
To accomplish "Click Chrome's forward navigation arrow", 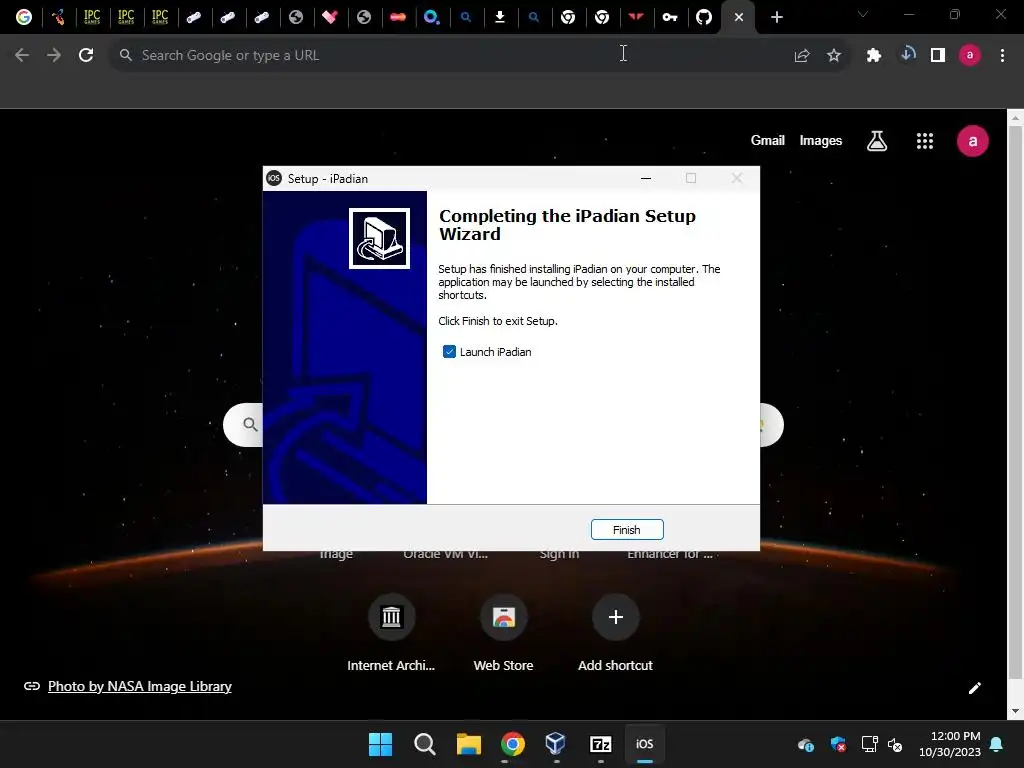I will click(54, 56).
